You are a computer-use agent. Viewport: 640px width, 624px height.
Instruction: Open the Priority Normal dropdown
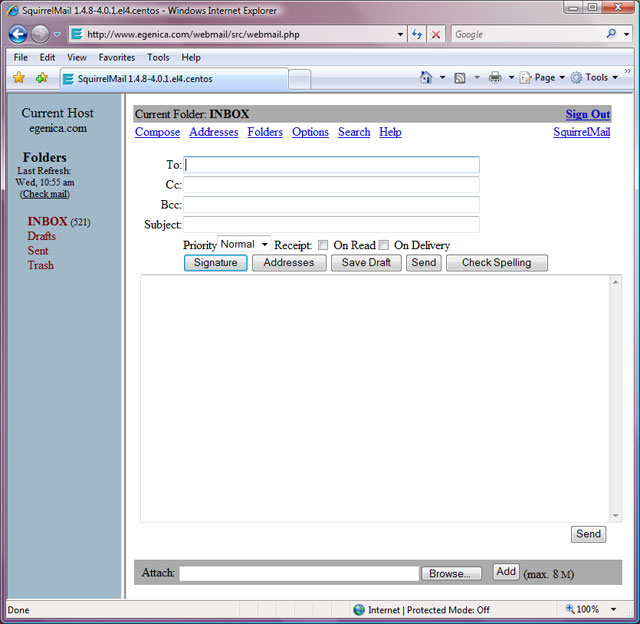pyautogui.click(x=244, y=244)
